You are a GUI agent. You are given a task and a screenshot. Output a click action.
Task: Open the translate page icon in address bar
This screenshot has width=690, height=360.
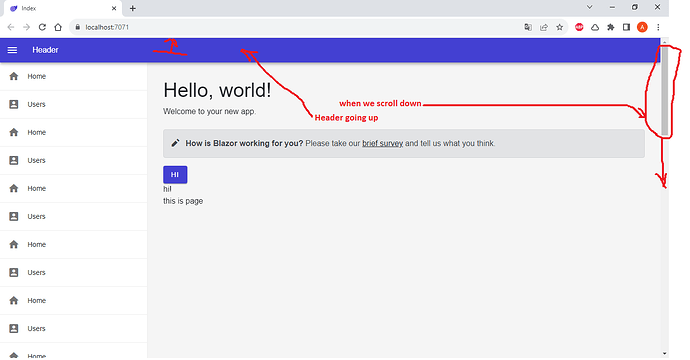pyautogui.click(x=528, y=27)
